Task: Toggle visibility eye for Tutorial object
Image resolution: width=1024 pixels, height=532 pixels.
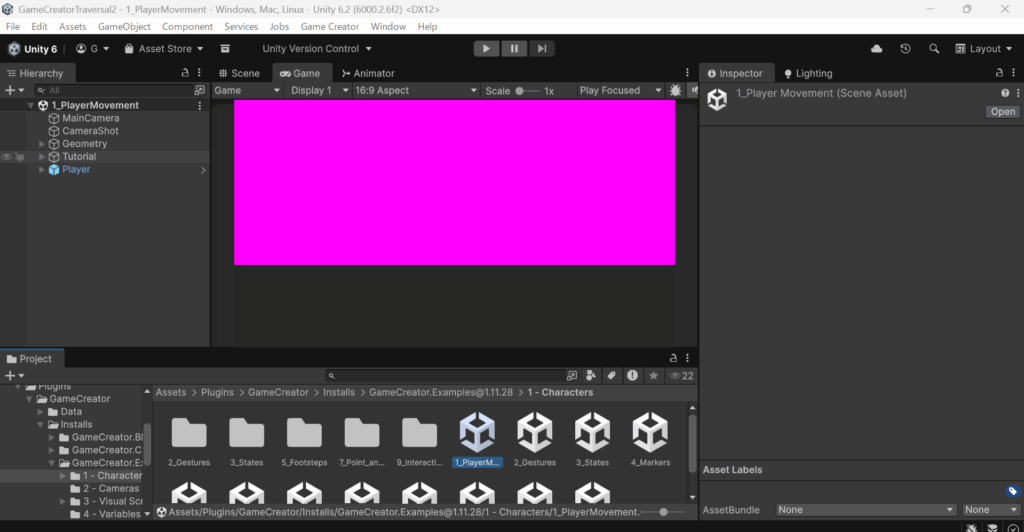Action: (7, 157)
